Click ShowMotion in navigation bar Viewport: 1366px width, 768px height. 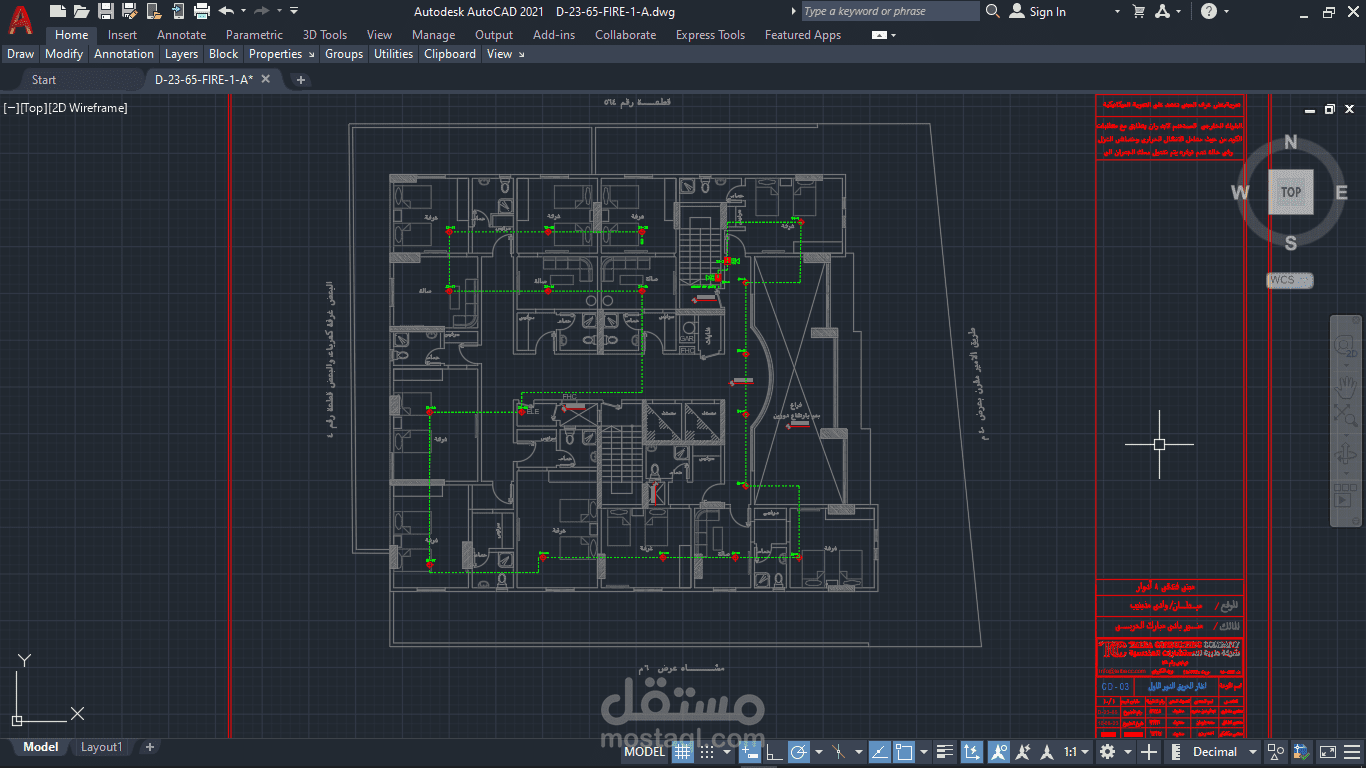click(1346, 497)
